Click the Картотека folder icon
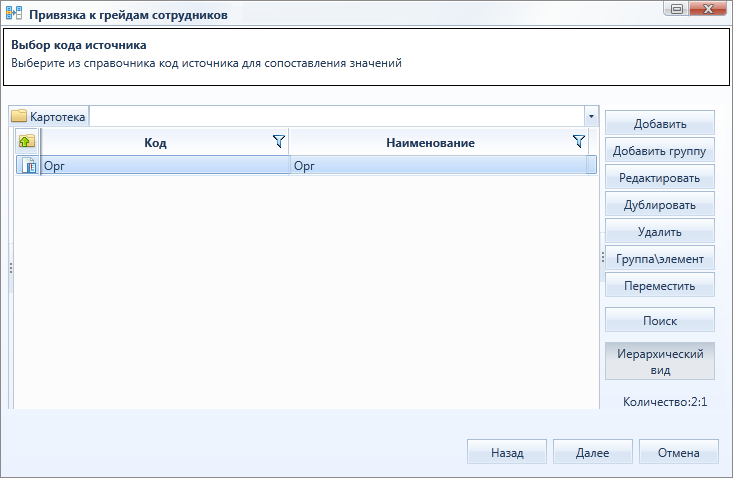Viewport: 733px width, 478px height. click(19, 116)
